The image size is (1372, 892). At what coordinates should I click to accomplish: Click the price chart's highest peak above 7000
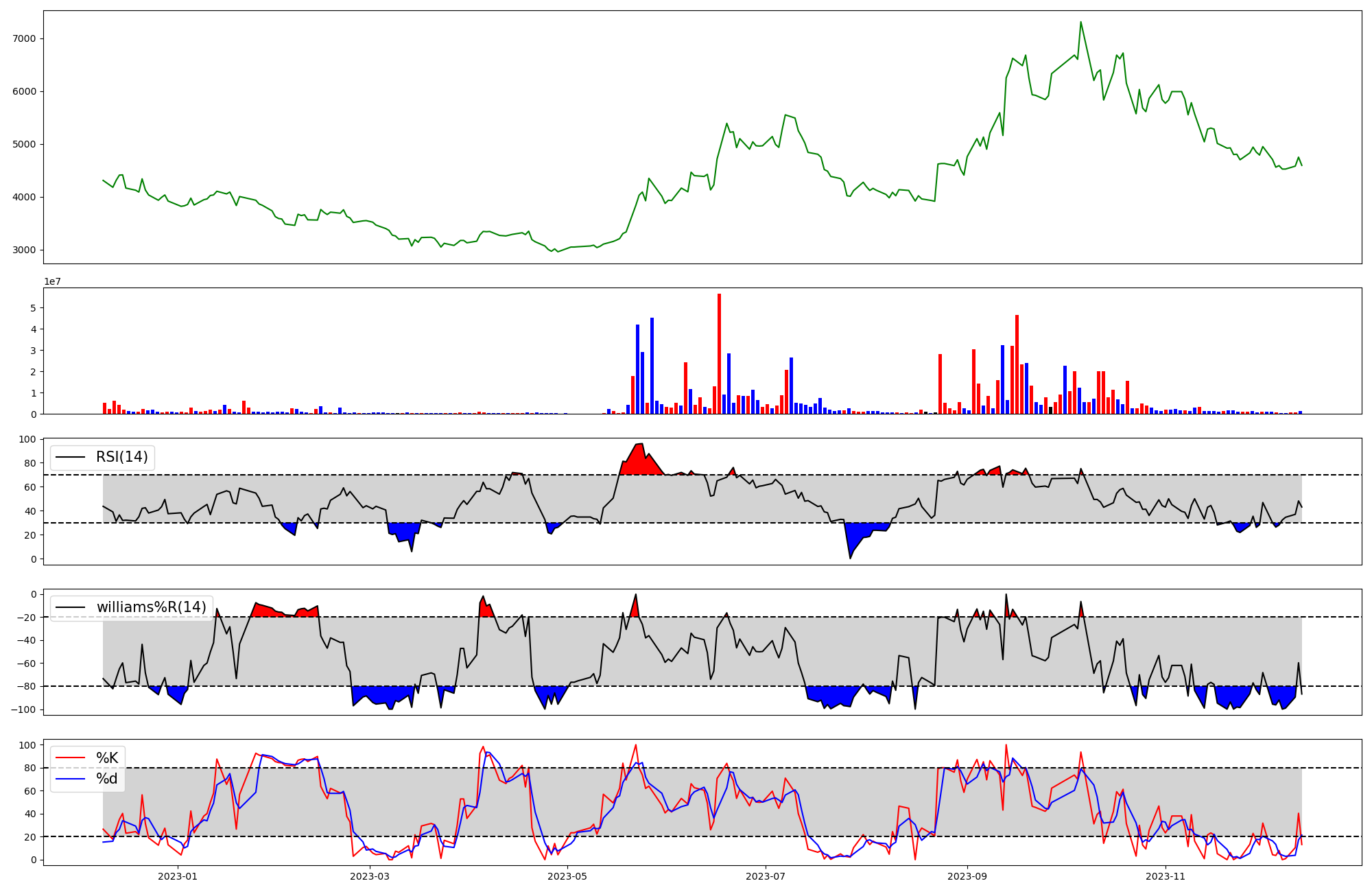click(x=1080, y=23)
